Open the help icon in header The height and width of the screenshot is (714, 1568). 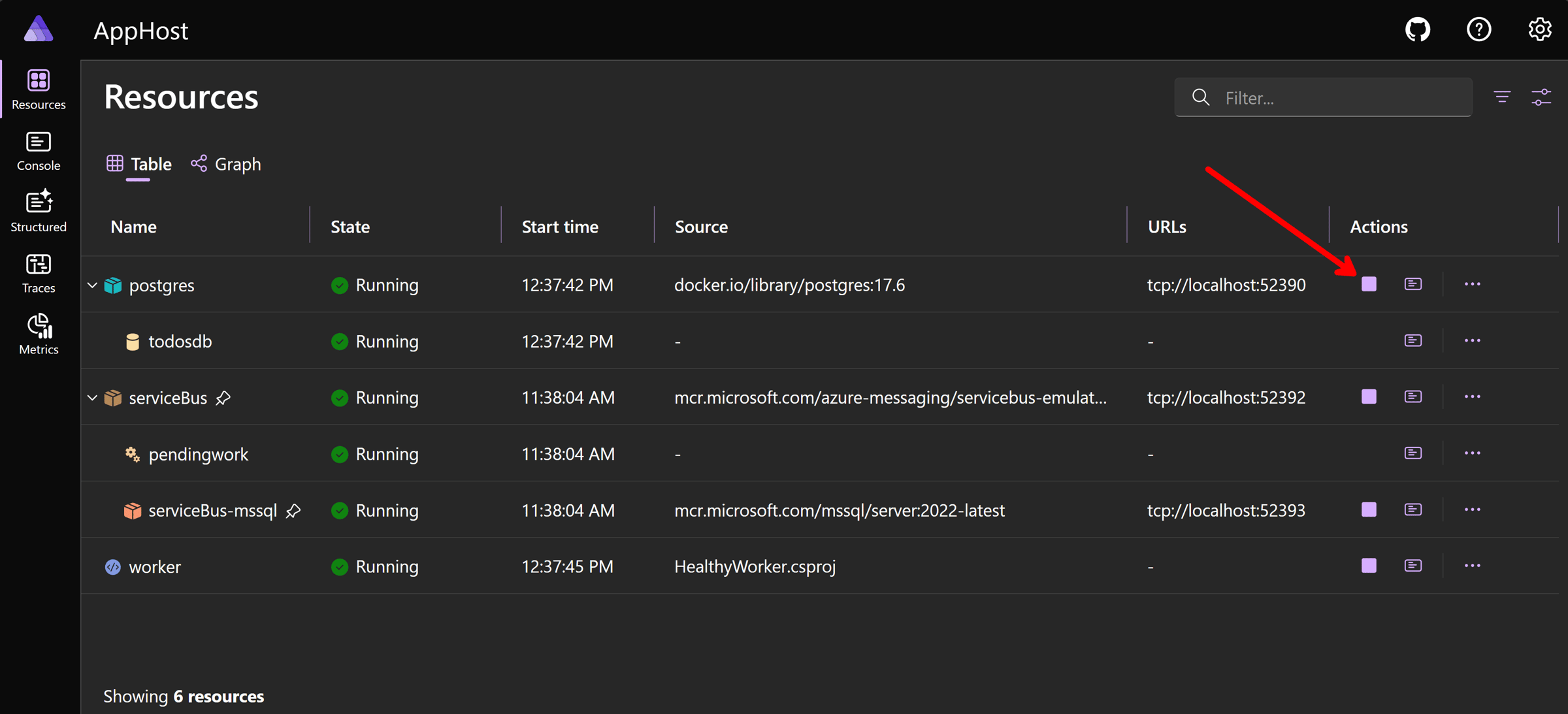1478,29
